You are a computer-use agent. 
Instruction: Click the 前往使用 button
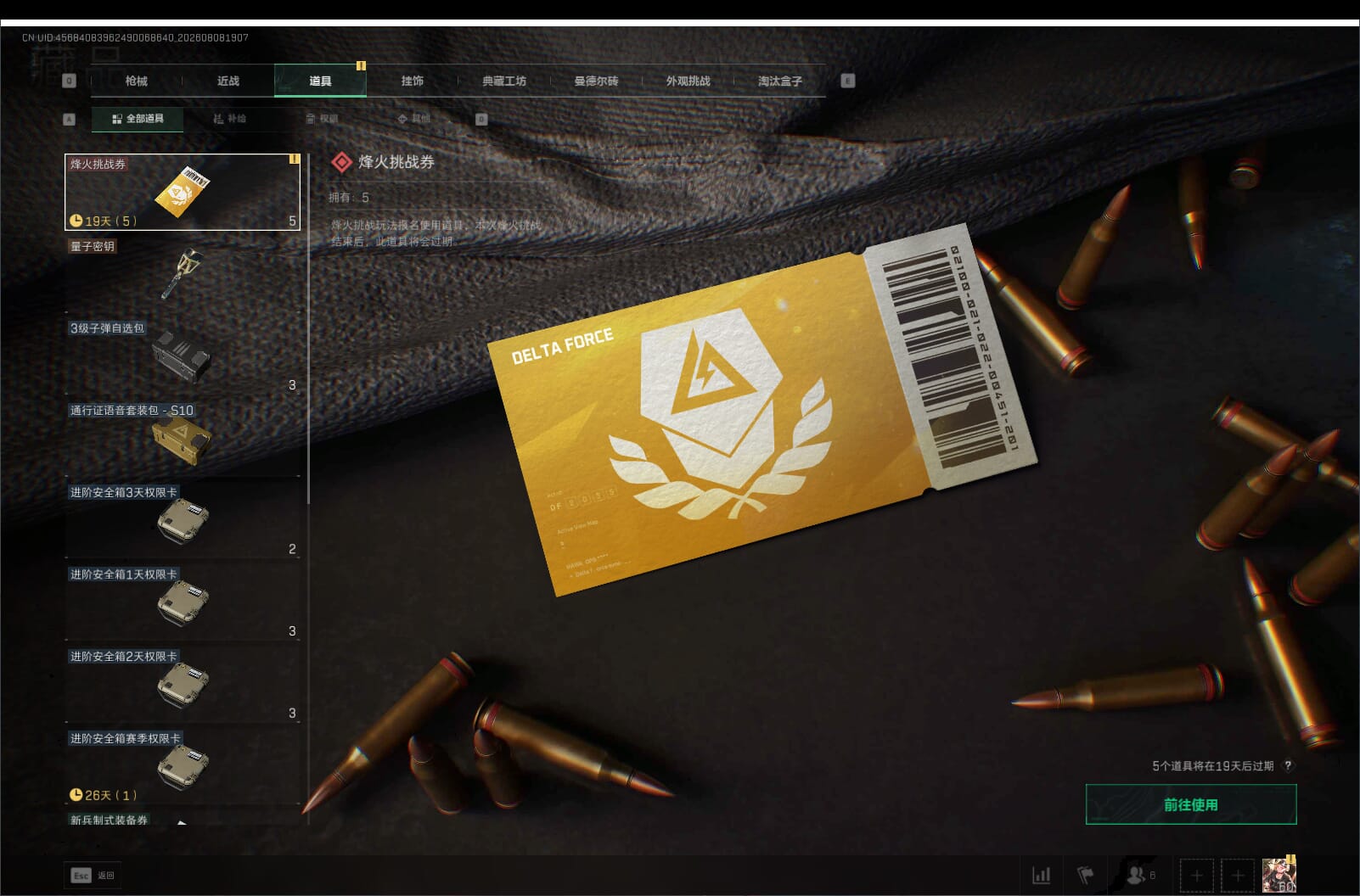tap(1191, 804)
